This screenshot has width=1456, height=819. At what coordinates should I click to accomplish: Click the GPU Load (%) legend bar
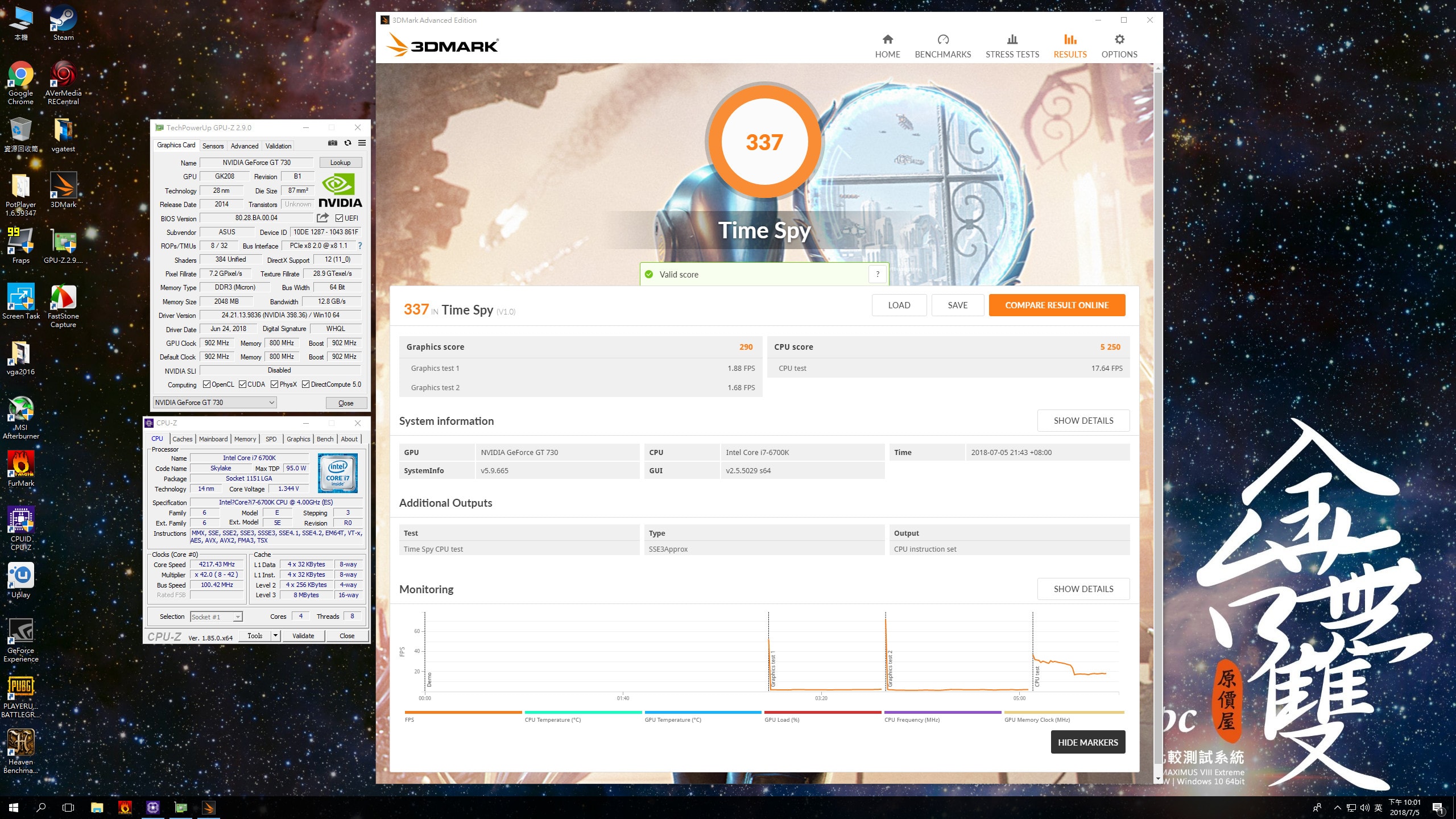(823, 712)
